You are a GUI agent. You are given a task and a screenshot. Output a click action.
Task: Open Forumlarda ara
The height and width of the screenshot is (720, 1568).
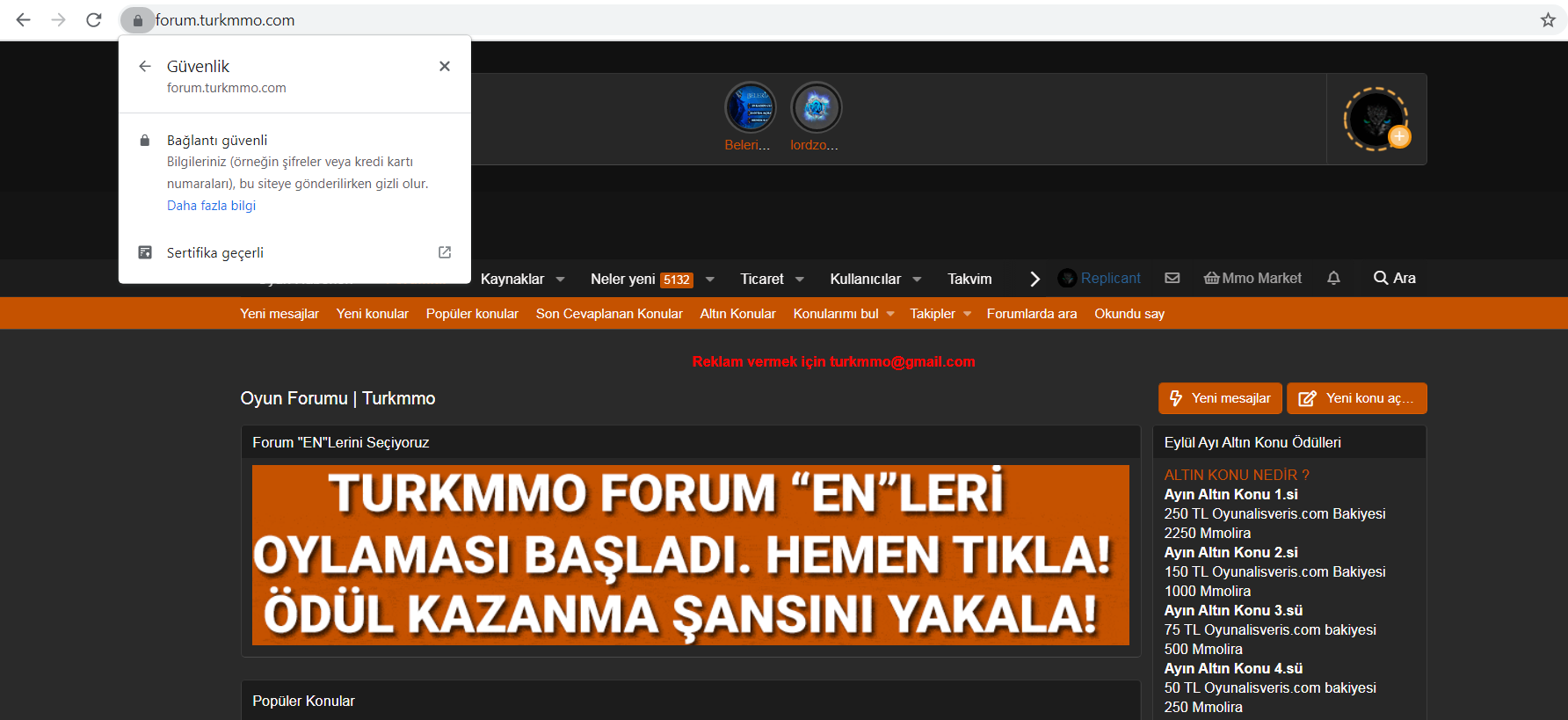pyautogui.click(x=1032, y=314)
